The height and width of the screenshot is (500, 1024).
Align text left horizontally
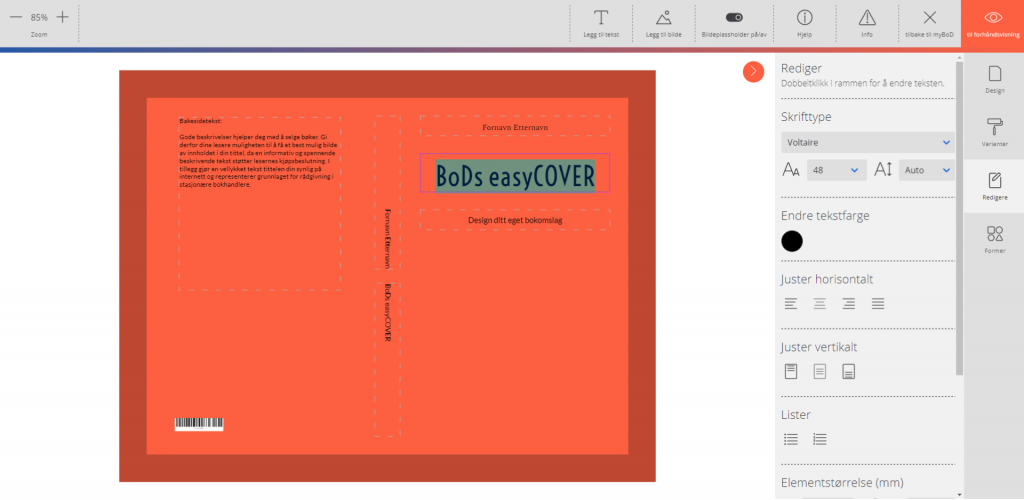point(791,304)
